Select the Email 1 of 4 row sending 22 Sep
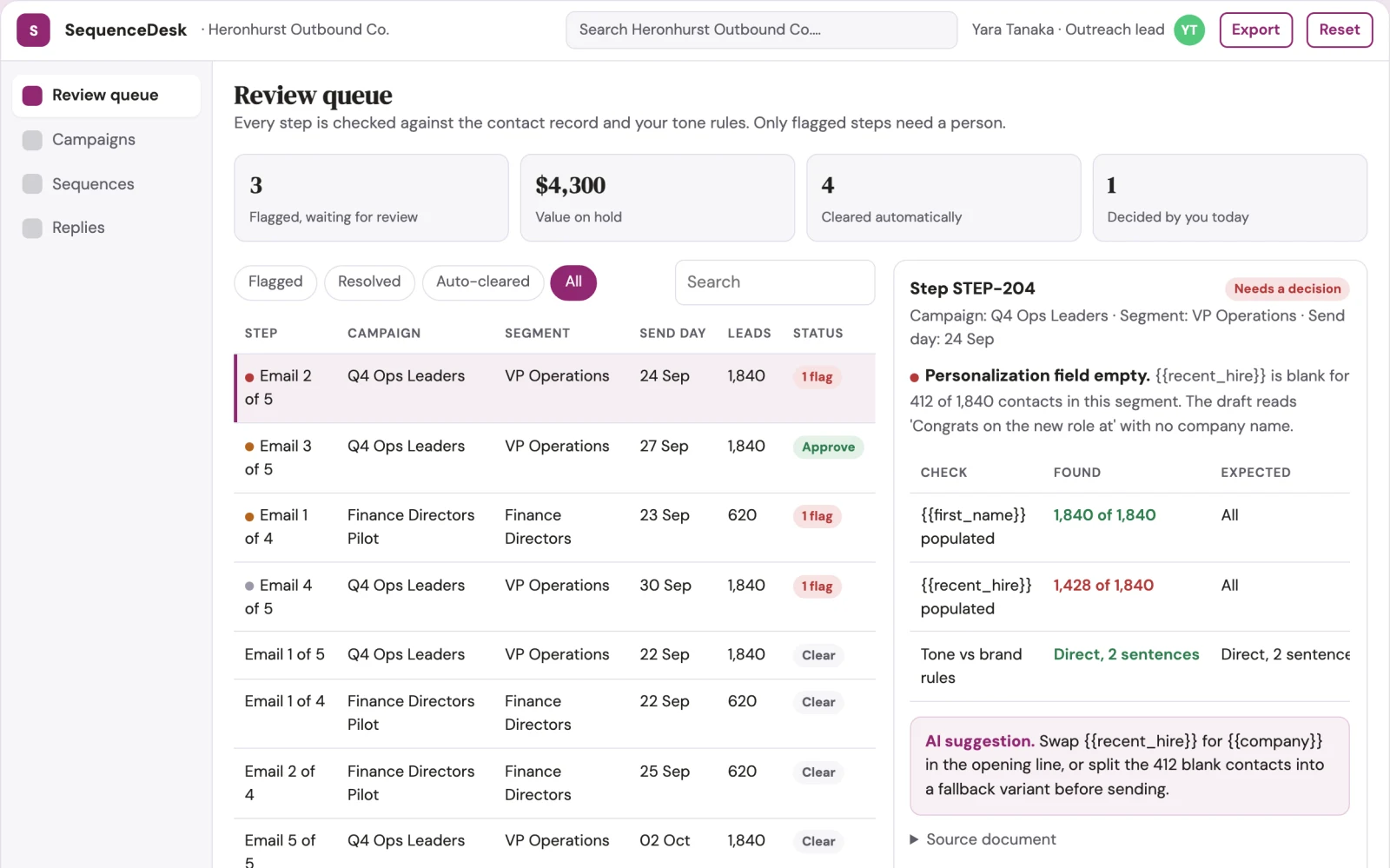 point(554,713)
